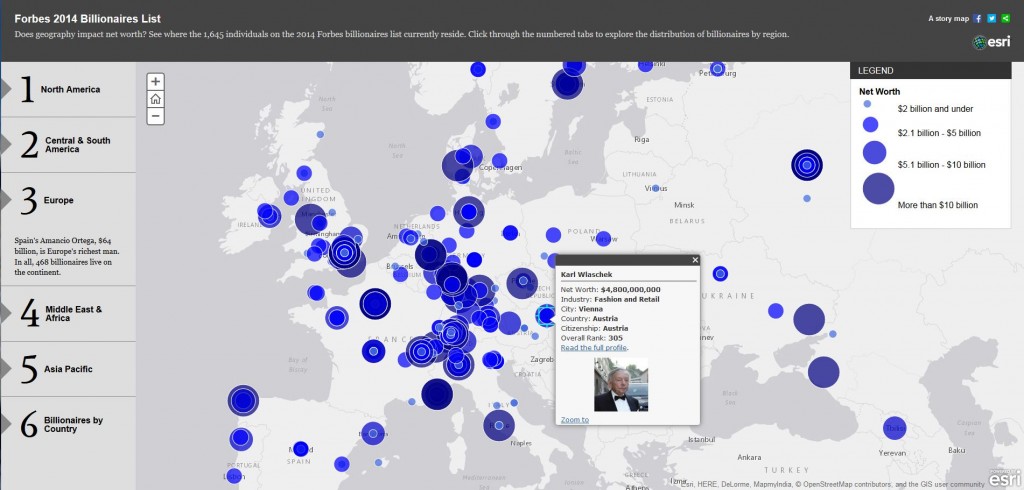Screen dimensions: 1024x490
Task: Click the Ankara city label
Action: (749, 457)
